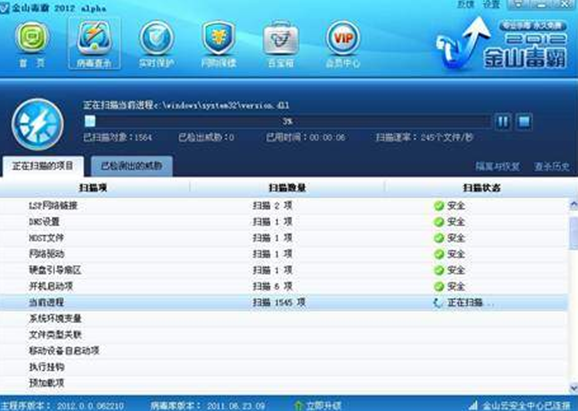Image resolution: width=578 pixels, height=411 pixels.
Task: Select the DNS设置 row name
Action: [x=44, y=222]
